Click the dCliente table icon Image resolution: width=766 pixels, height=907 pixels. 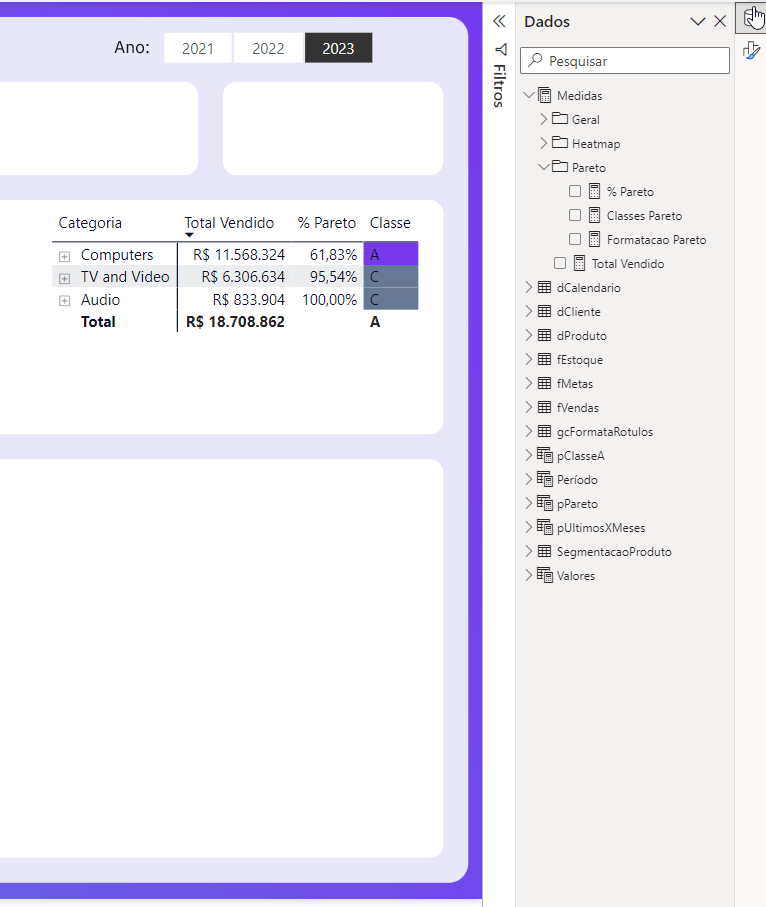544,311
